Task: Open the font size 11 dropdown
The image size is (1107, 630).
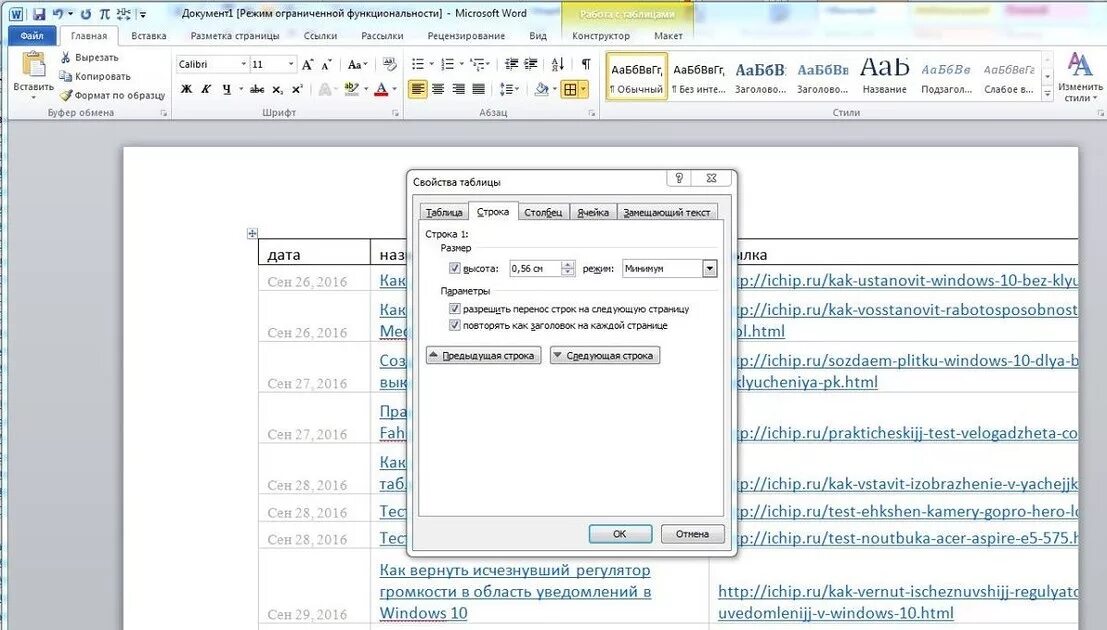Action: pyautogui.click(x=291, y=64)
